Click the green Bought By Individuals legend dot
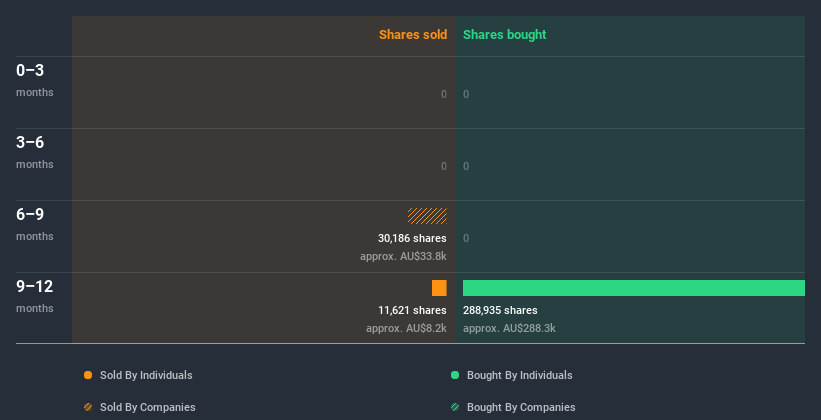The height and width of the screenshot is (420, 821). tap(455, 375)
